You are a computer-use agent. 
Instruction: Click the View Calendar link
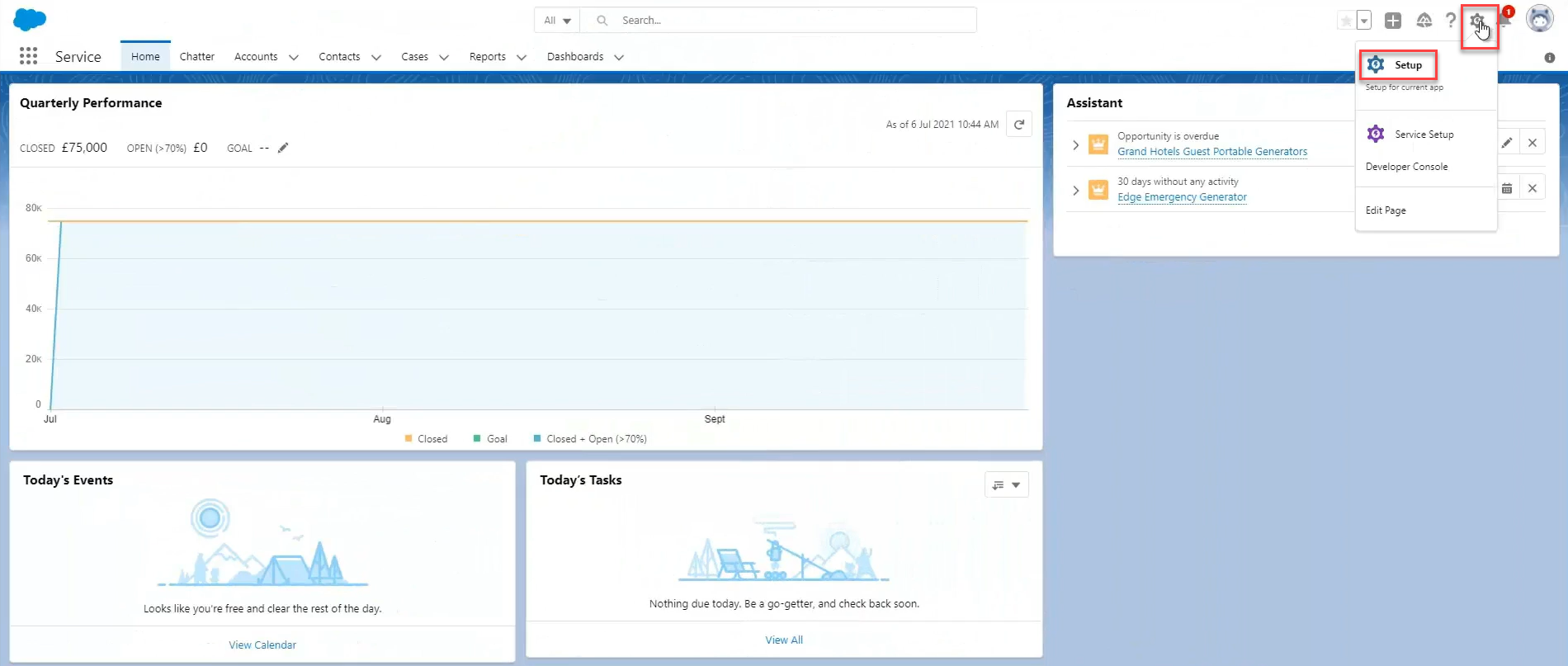pos(262,645)
